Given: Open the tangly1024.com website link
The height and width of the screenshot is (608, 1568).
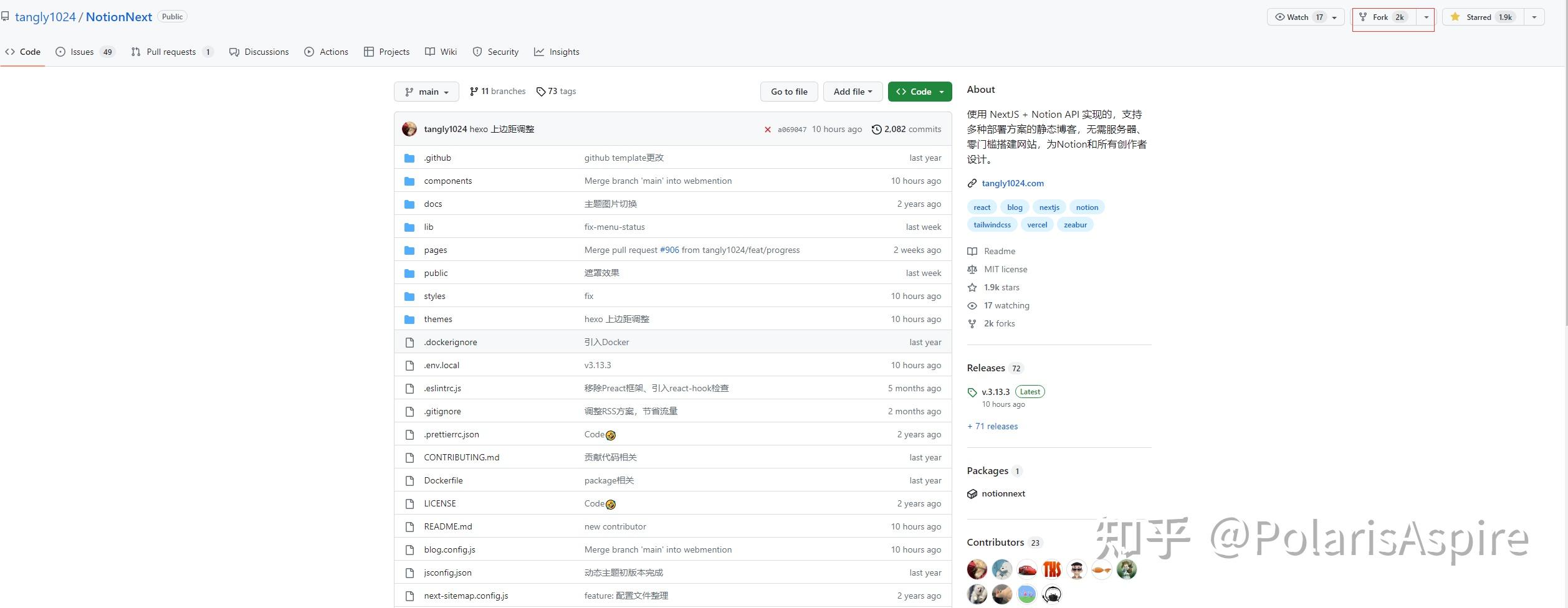Looking at the screenshot, I should click(x=1013, y=183).
